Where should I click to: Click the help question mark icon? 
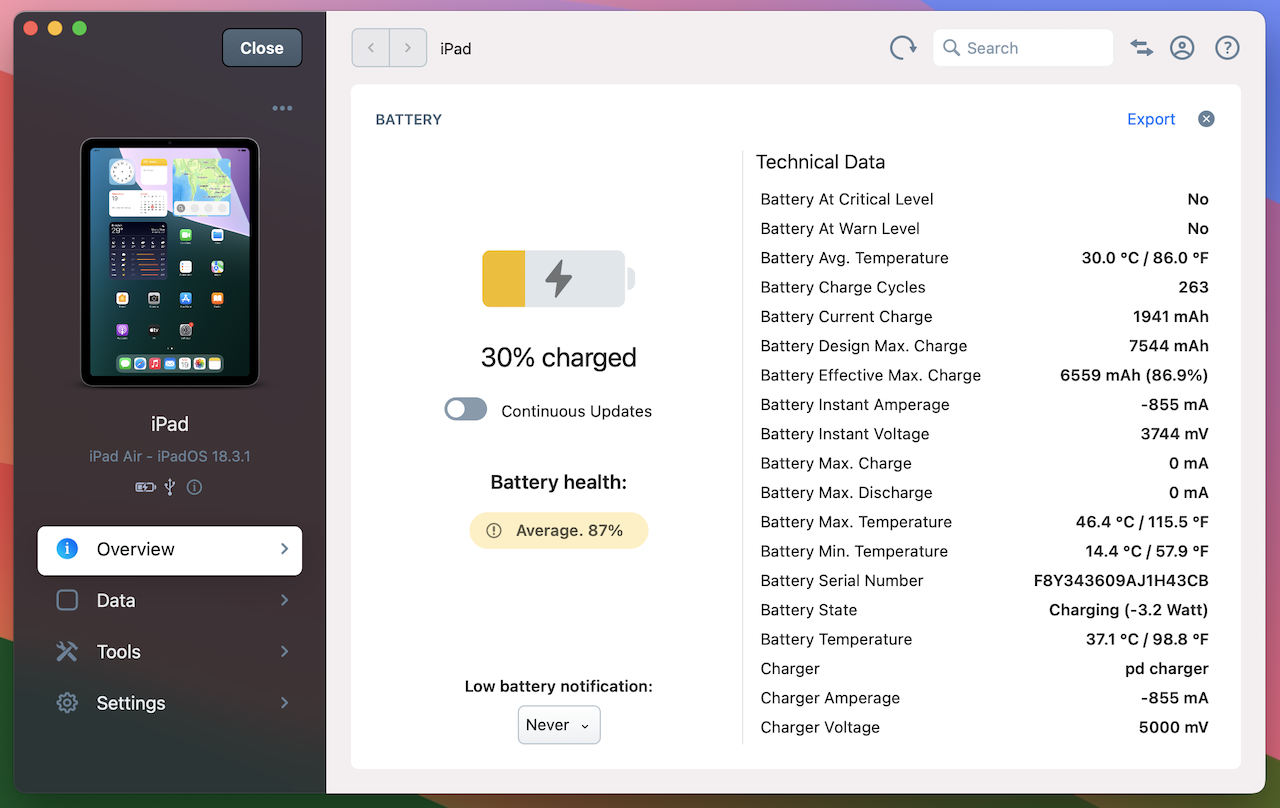pyautogui.click(x=1227, y=48)
